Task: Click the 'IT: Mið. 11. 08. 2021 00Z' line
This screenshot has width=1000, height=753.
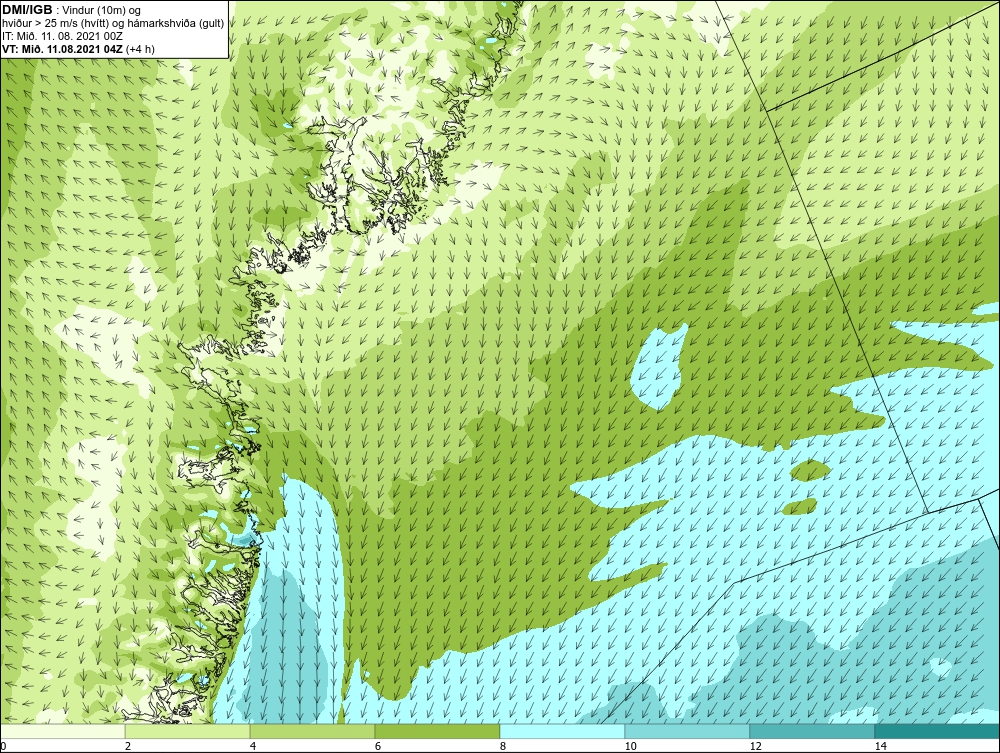Action: pos(62,36)
